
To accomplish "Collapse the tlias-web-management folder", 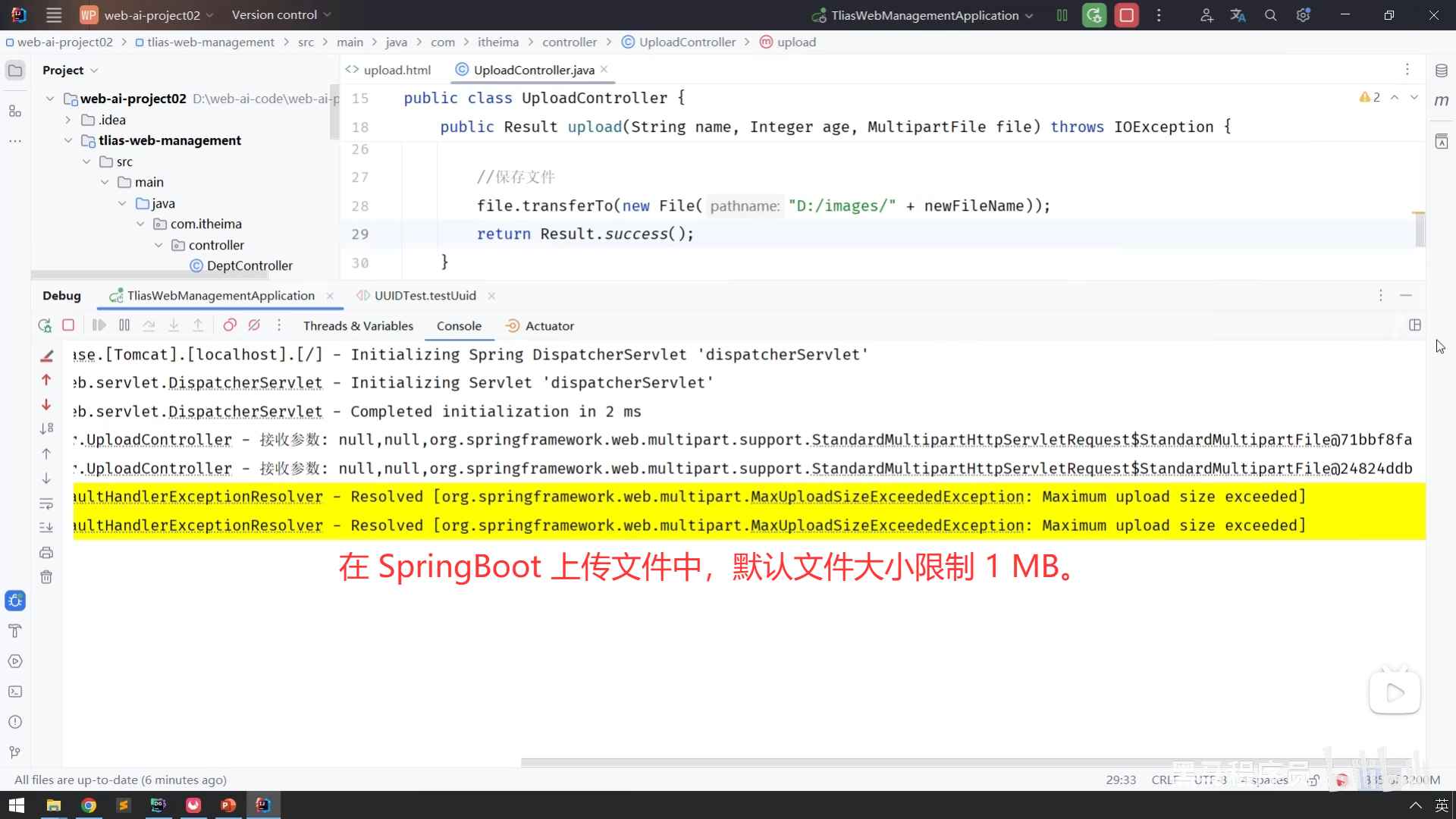I will coord(68,141).
